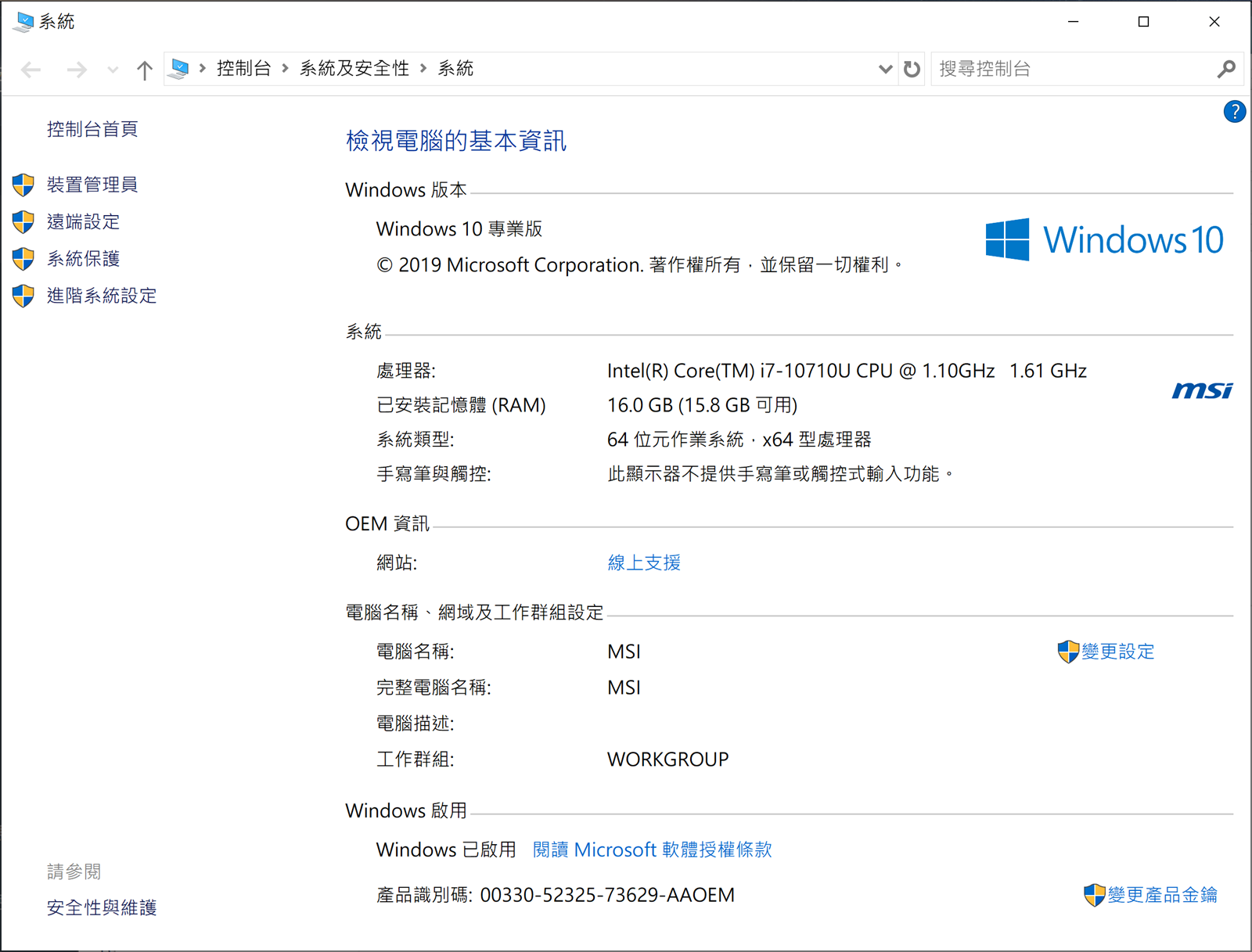Click the forward arrow navigation icon
This screenshot has width=1252, height=952.
(77, 70)
